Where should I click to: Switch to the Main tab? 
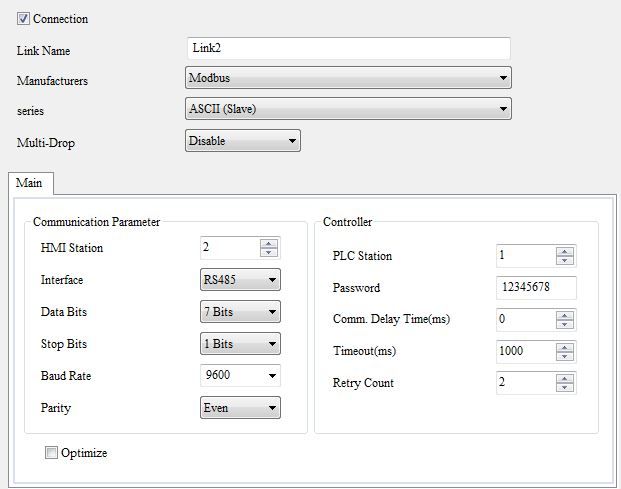click(30, 182)
